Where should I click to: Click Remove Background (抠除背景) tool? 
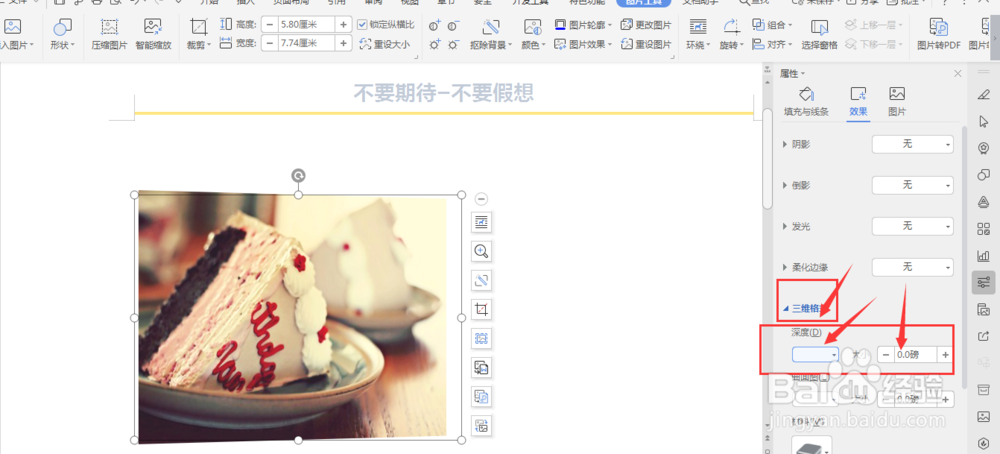pyautogui.click(x=491, y=33)
